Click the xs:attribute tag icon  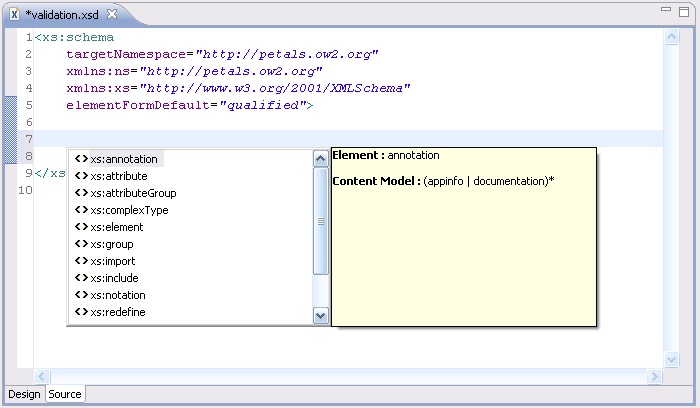tap(81, 176)
